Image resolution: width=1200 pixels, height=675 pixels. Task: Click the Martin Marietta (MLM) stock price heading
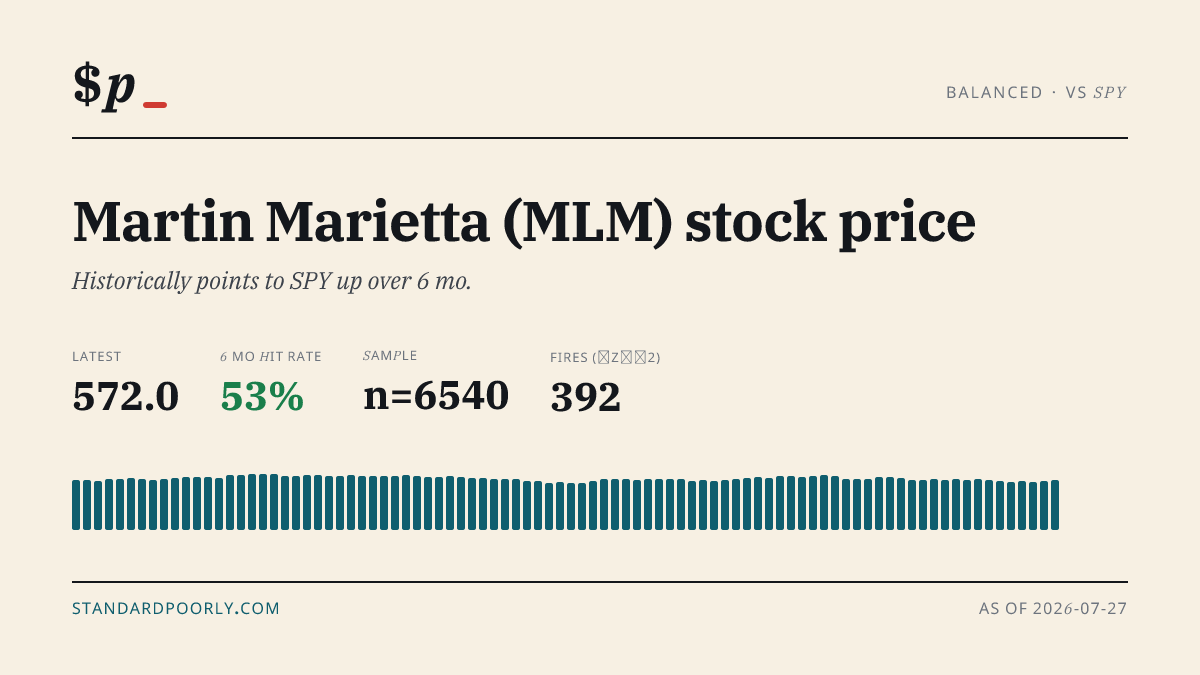click(x=523, y=222)
